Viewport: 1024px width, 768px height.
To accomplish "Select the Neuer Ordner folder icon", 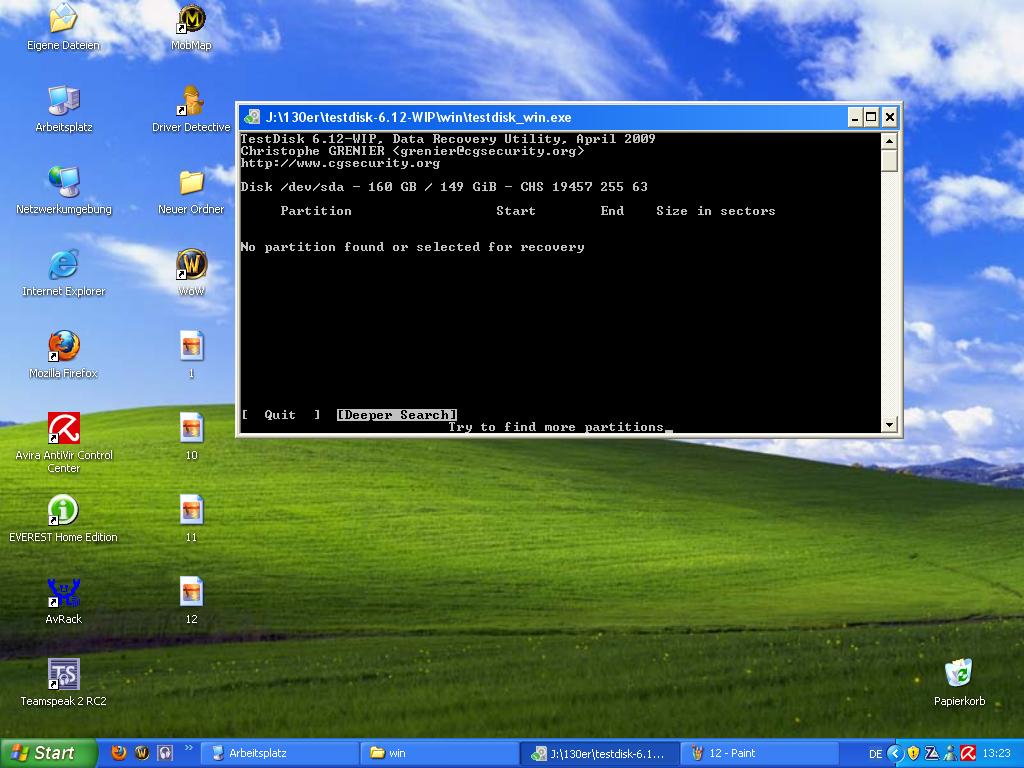I will pyautogui.click(x=191, y=191).
